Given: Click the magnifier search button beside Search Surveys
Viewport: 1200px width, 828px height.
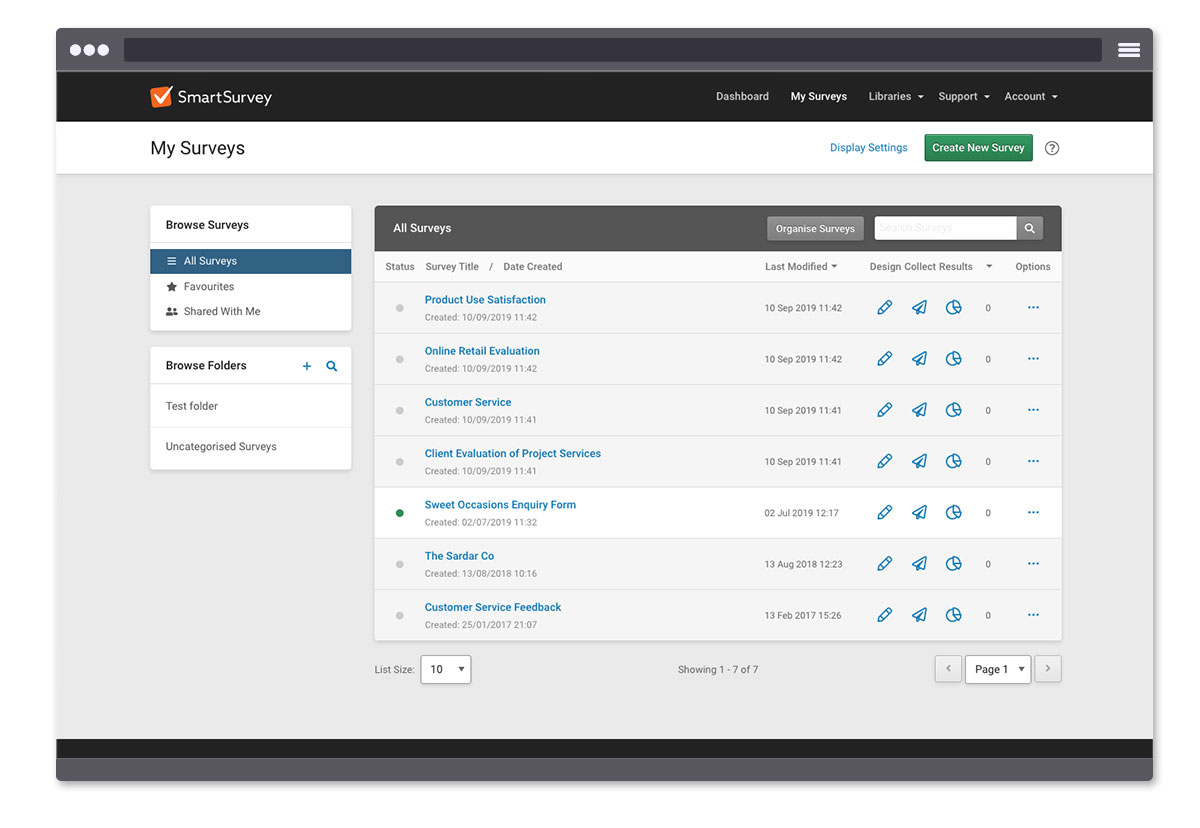Looking at the screenshot, I should pos(1030,228).
